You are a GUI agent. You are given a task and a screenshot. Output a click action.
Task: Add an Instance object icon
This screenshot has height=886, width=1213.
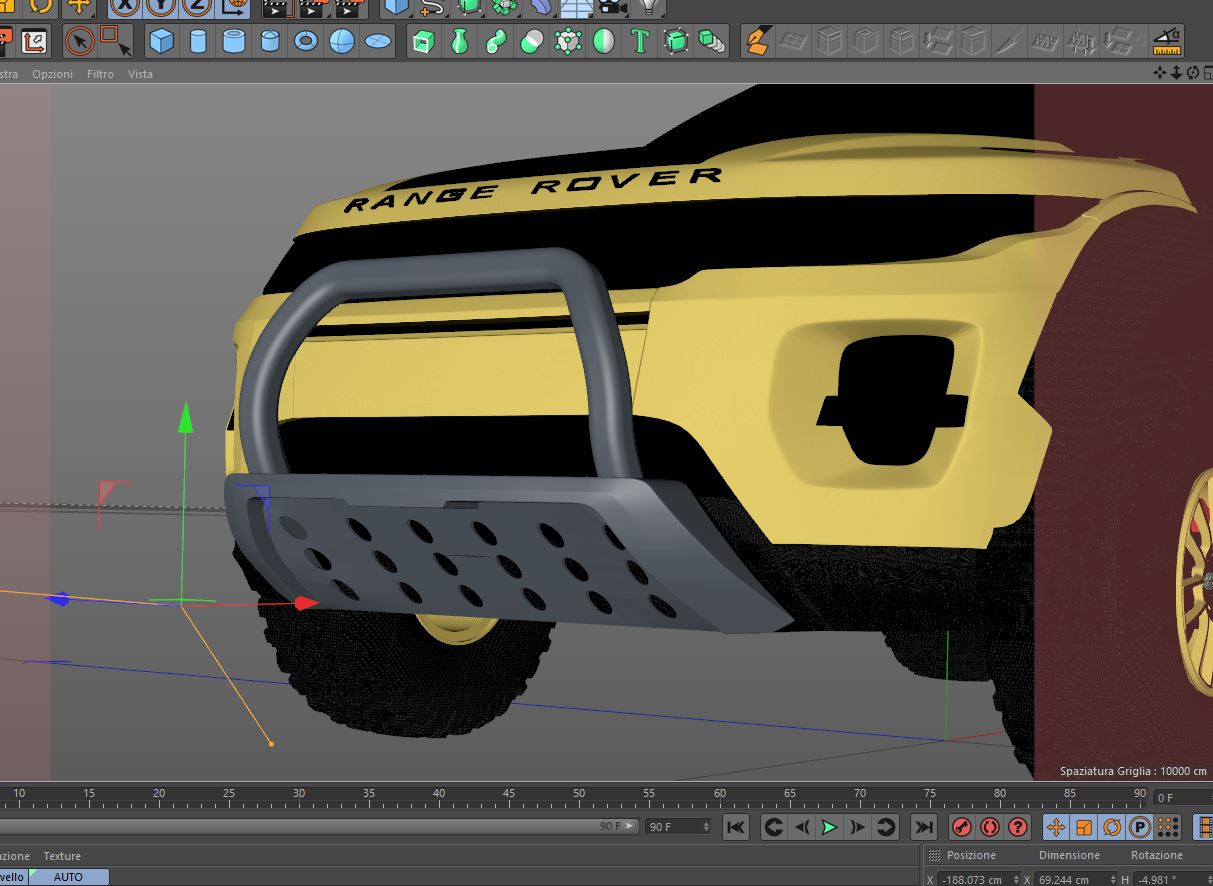pos(676,42)
